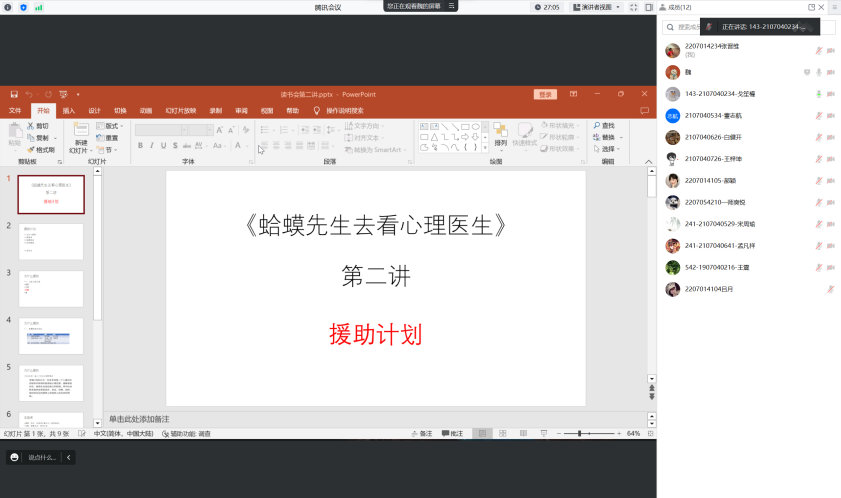
Task: Switch to slide sorter view icon
Action: [505, 434]
